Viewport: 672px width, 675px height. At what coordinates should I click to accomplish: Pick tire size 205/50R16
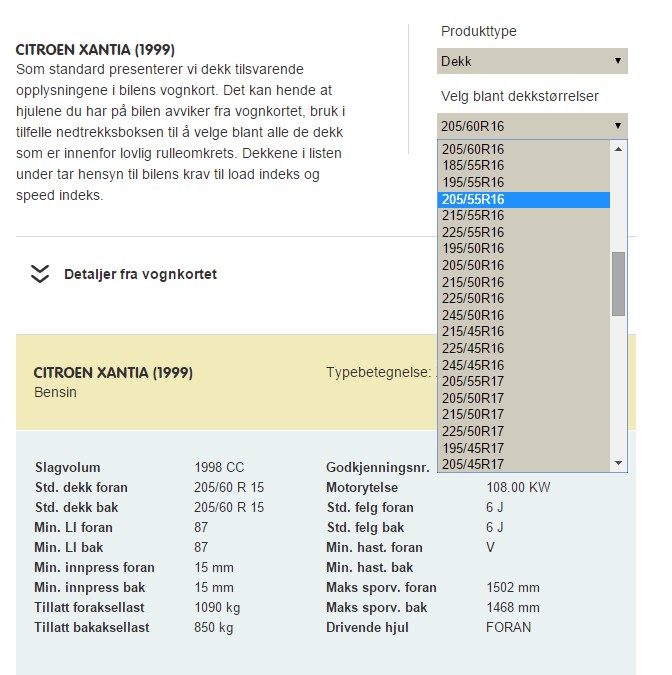coord(523,265)
